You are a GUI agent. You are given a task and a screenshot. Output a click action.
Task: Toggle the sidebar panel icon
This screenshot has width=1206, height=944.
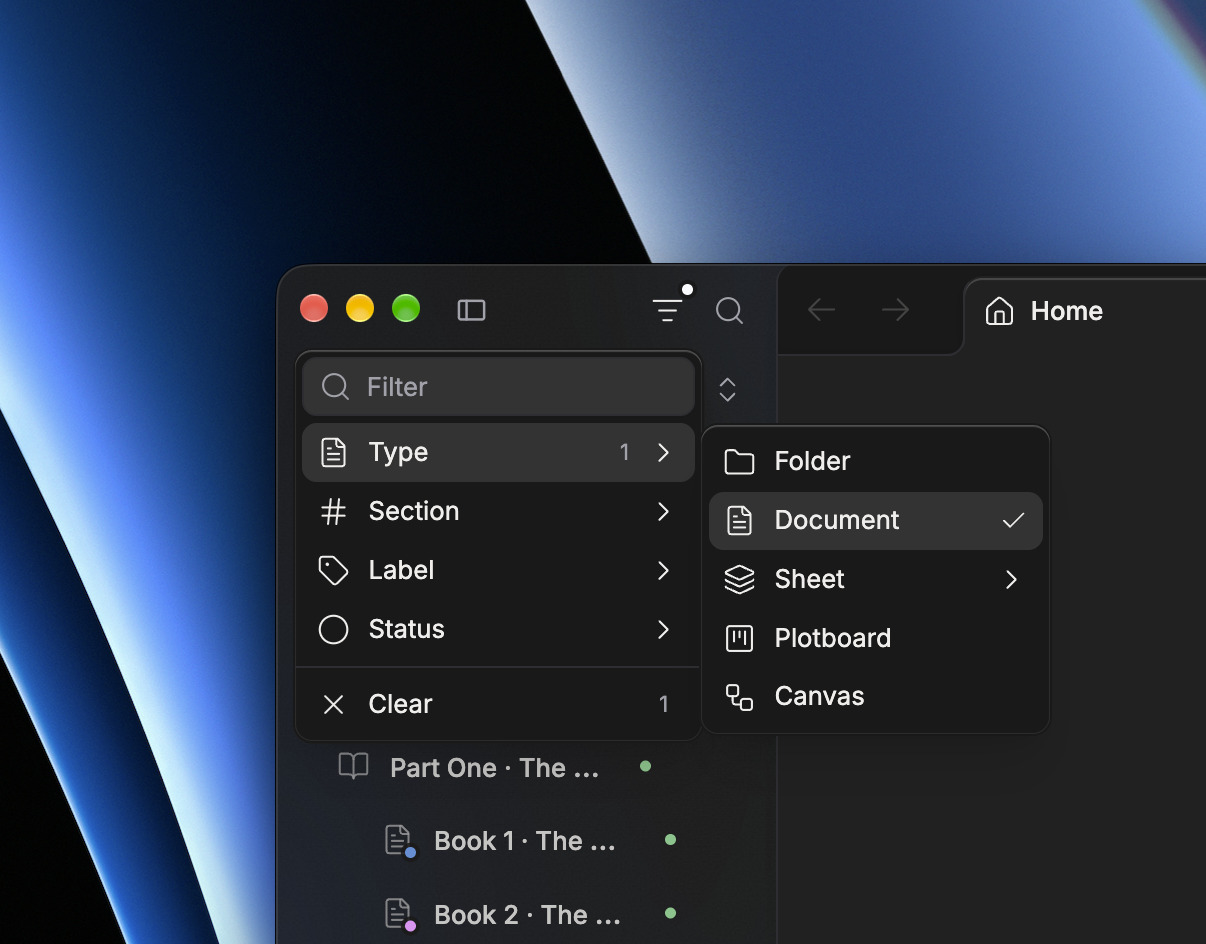[471, 310]
